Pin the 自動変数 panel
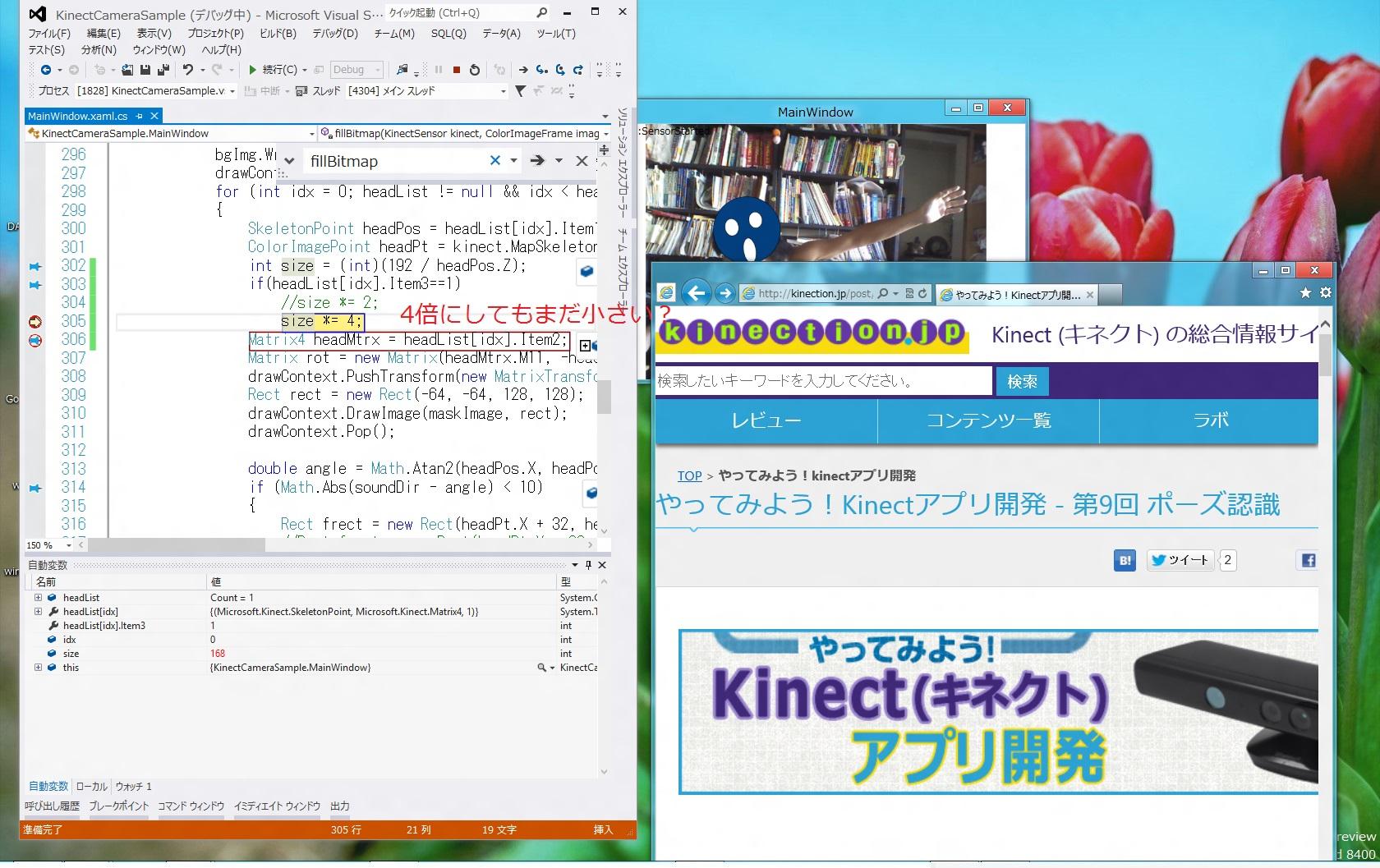 (x=588, y=565)
